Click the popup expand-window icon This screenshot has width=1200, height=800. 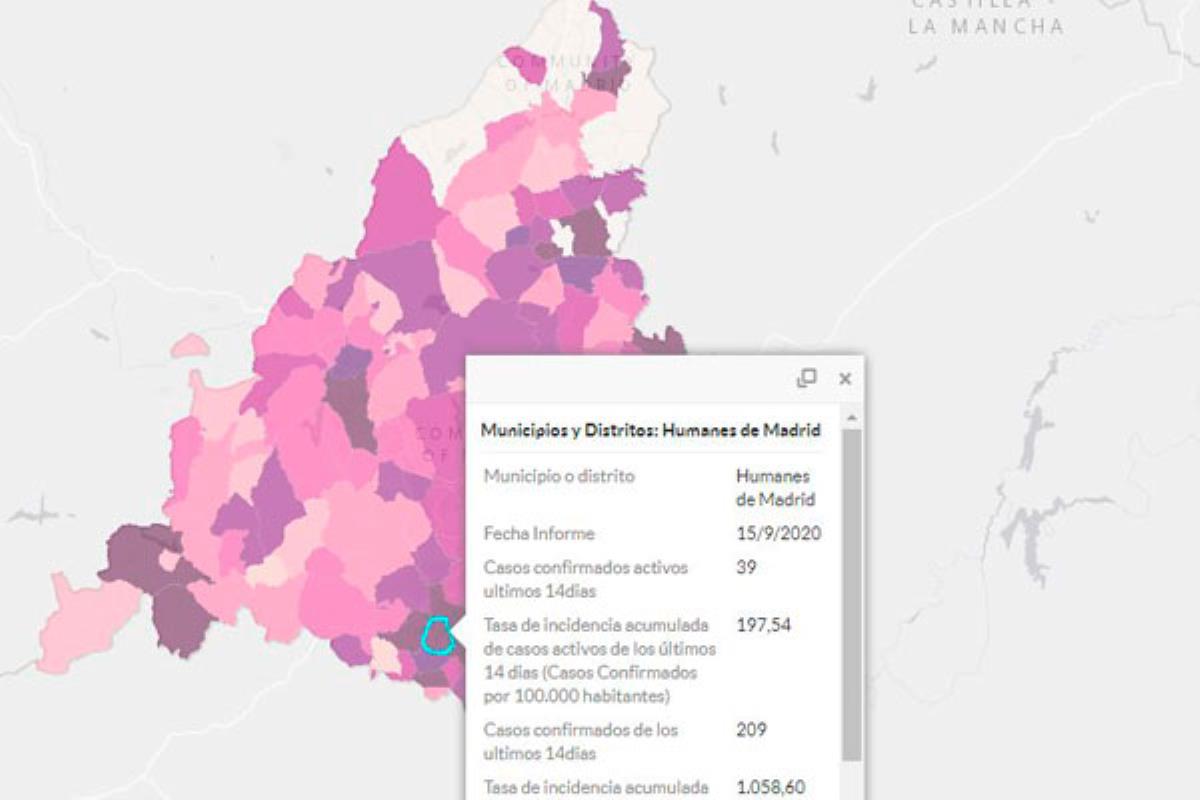pos(807,379)
